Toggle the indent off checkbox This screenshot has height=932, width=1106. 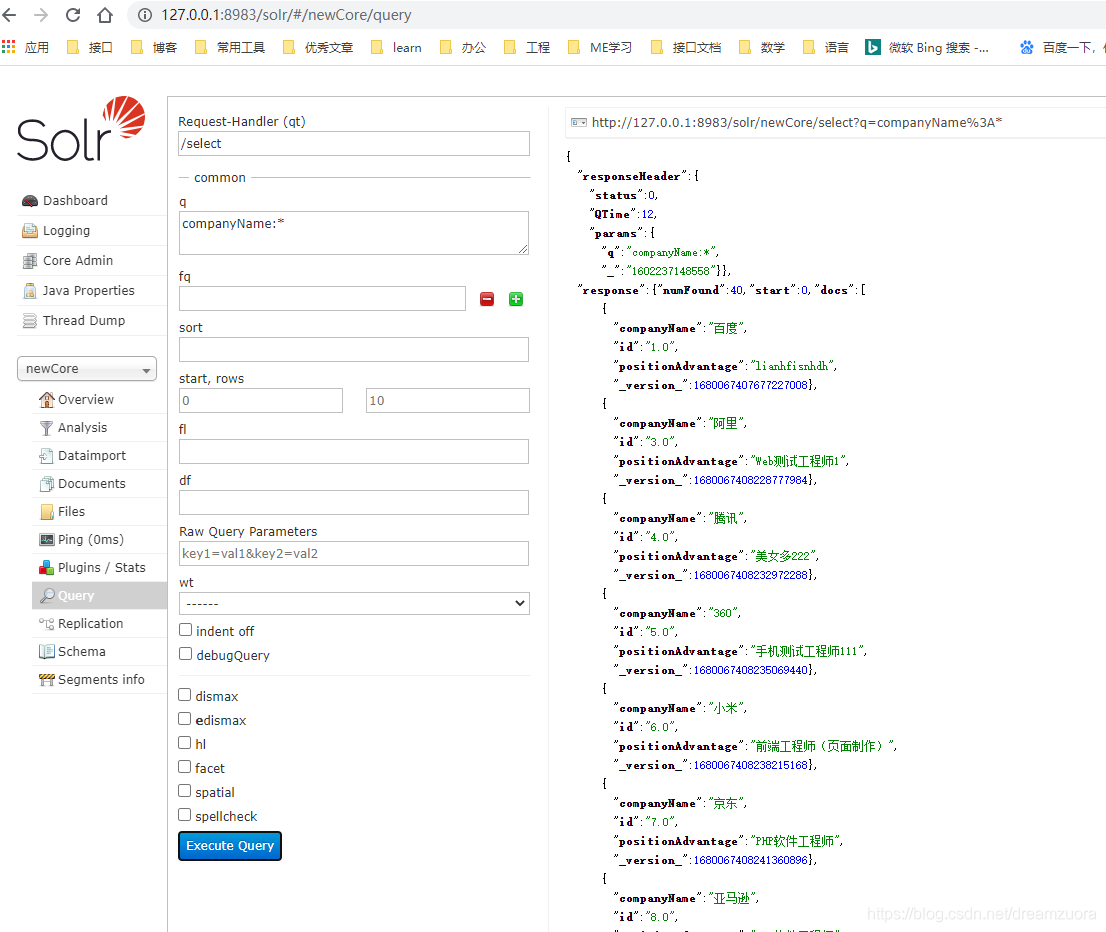pos(186,630)
